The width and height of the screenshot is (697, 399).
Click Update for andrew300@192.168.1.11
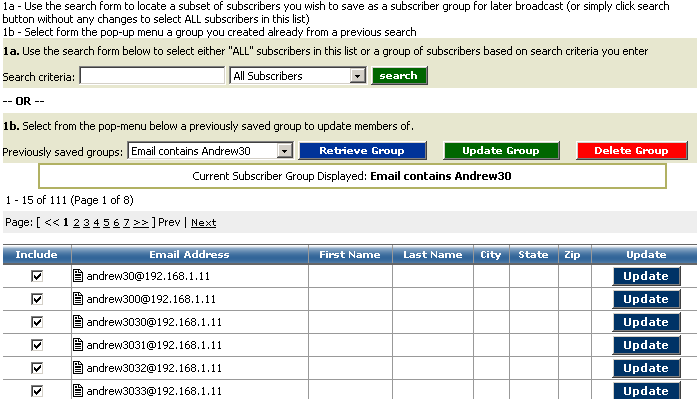tap(646, 299)
